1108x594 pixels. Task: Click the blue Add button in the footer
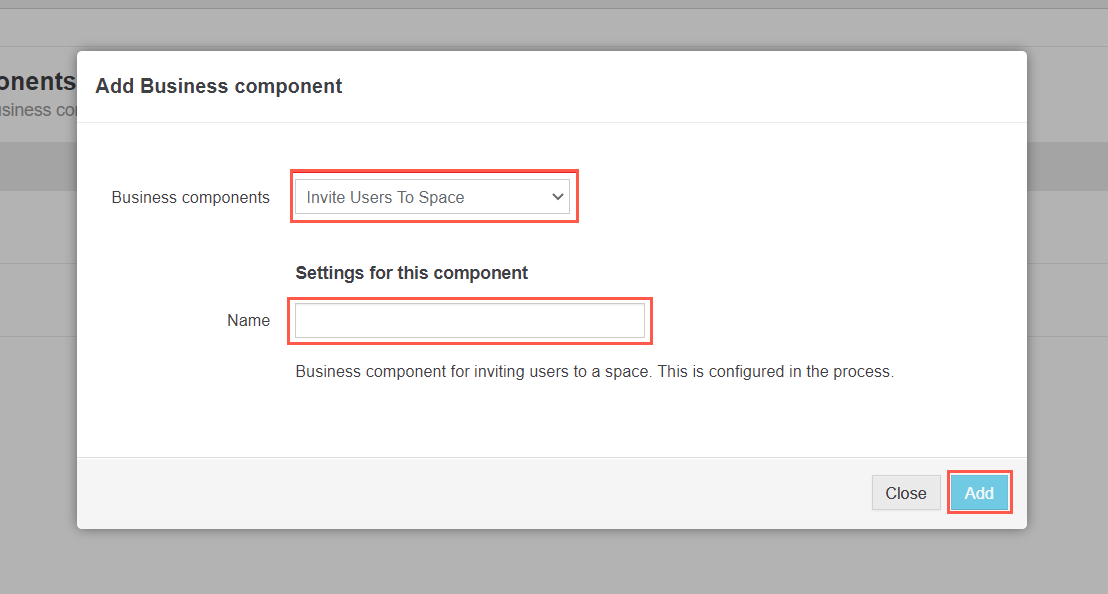tap(979, 492)
